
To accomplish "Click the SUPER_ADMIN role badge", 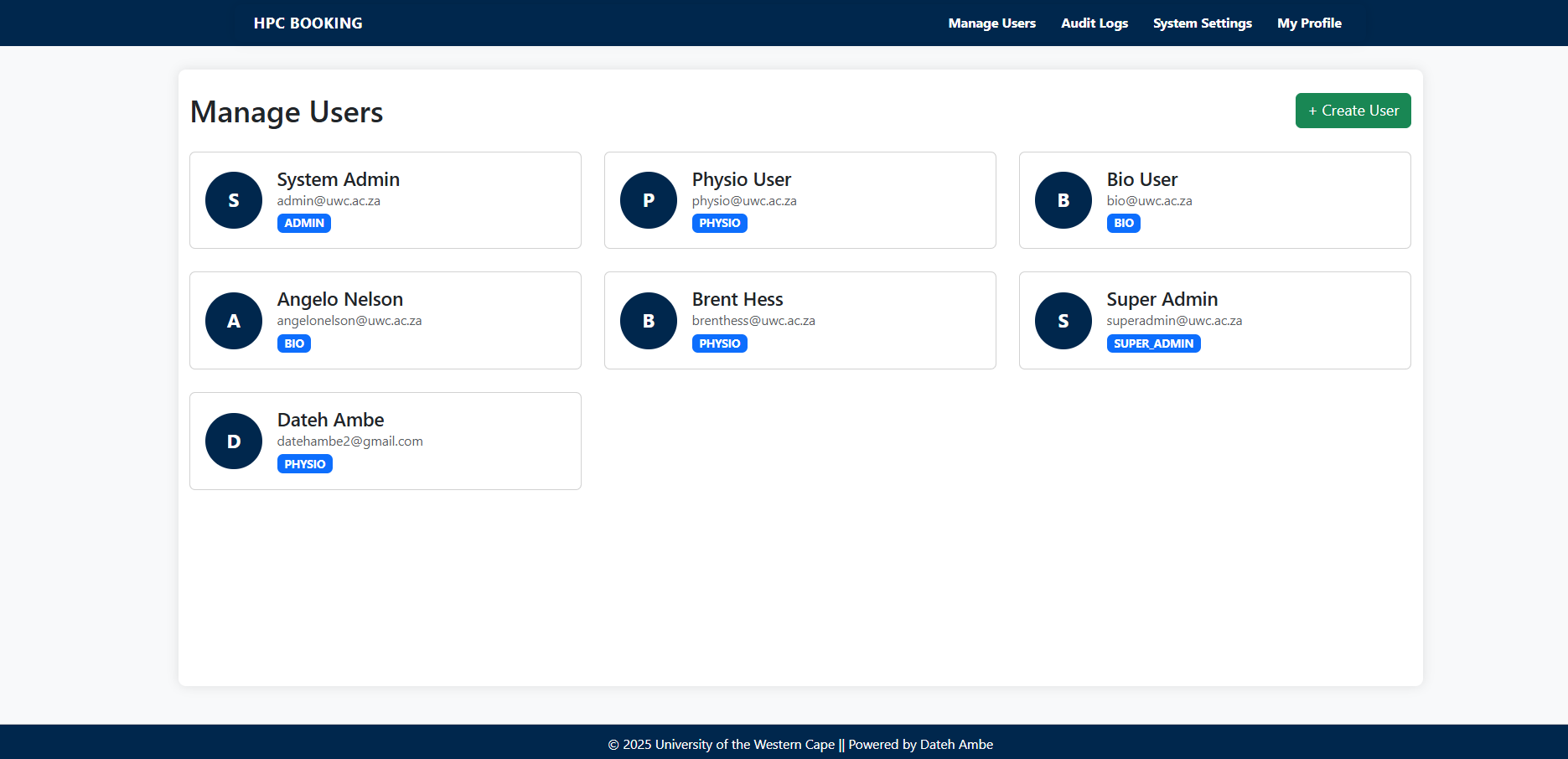I will tap(1153, 343).
